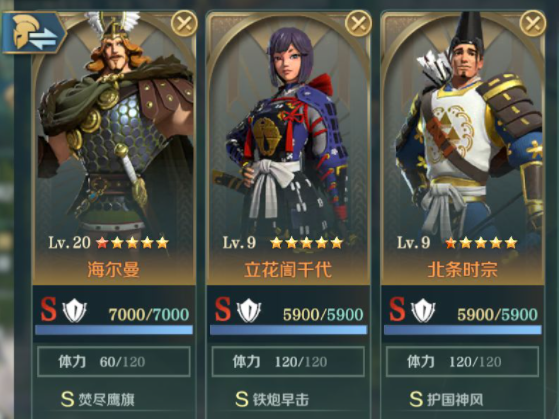The width and height of the screenshot is (560, 419).
Task: Remove 海尔曼 with the crossed-swords button
Action: 184,24
